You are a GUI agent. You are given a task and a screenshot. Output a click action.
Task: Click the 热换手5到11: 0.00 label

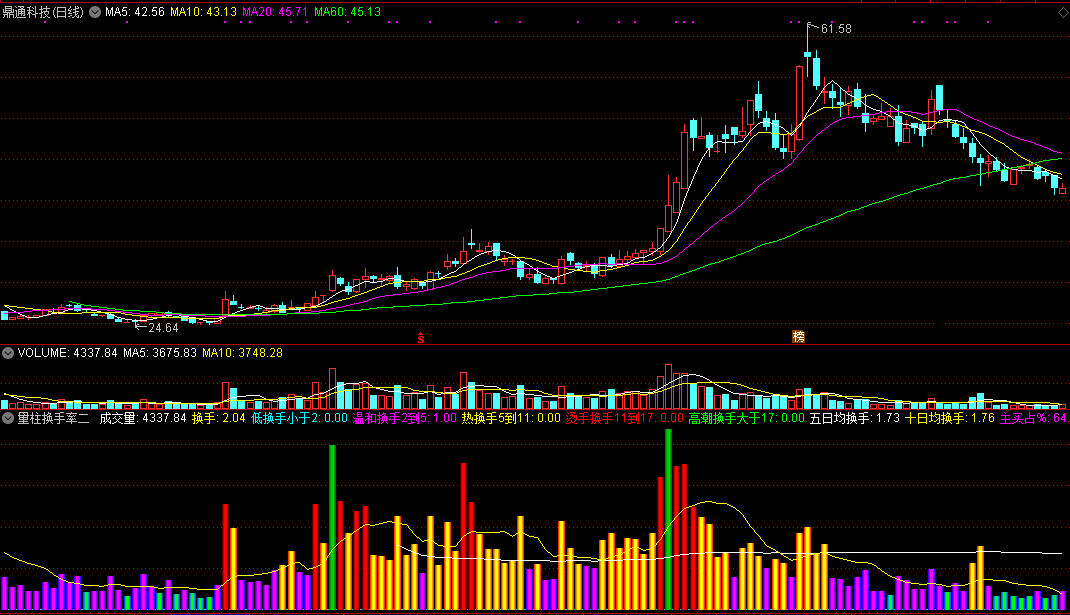[x=511, y=418]
